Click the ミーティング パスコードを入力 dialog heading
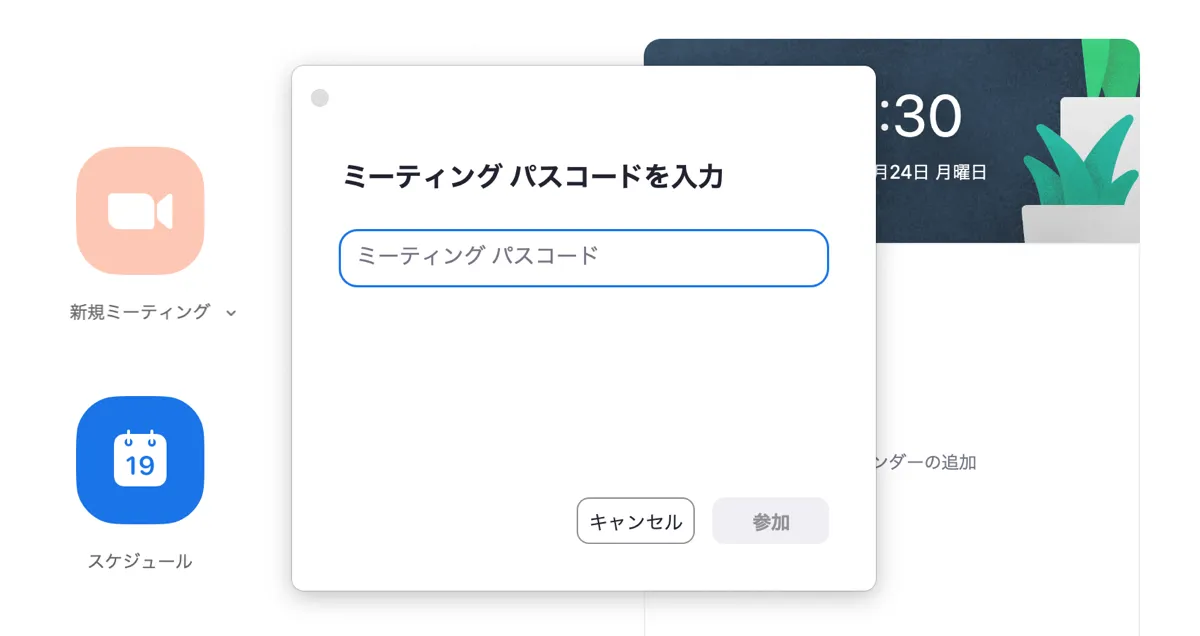 (x=533, y=177)
